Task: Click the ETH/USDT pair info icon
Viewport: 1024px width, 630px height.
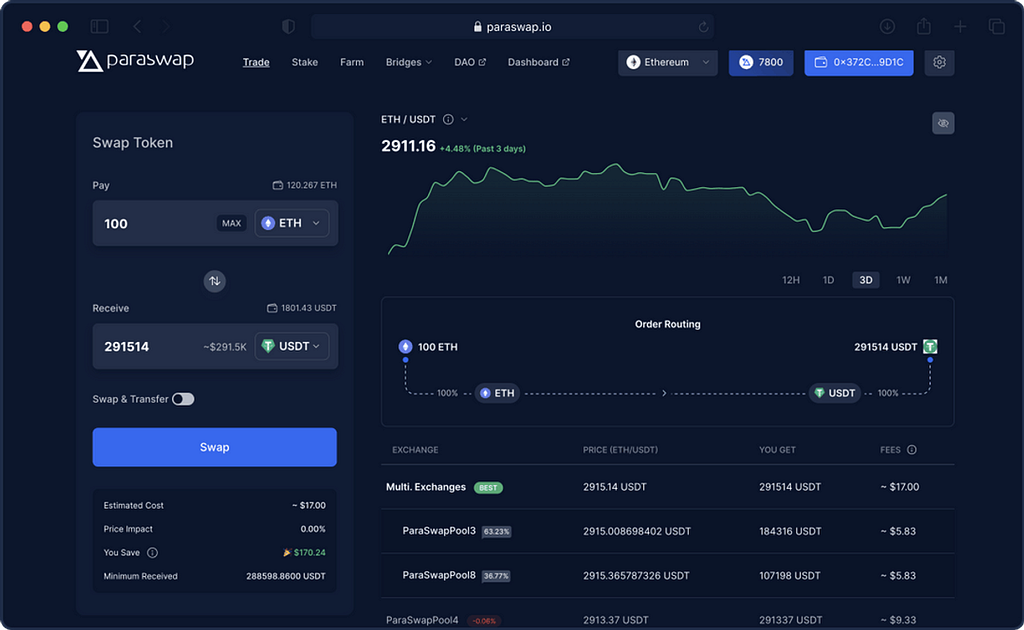Action: (448, 119)
